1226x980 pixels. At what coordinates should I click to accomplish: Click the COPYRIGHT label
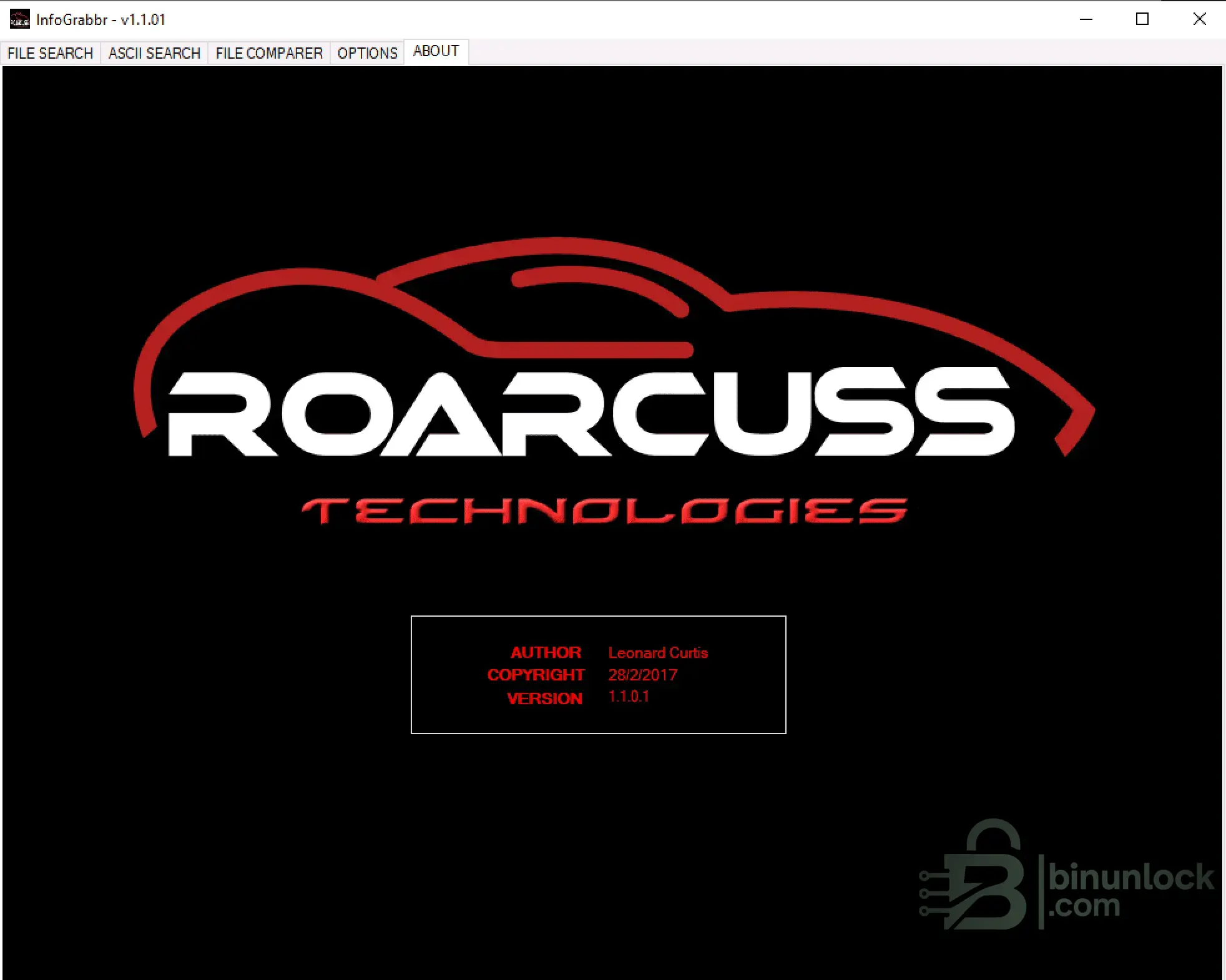536,675
